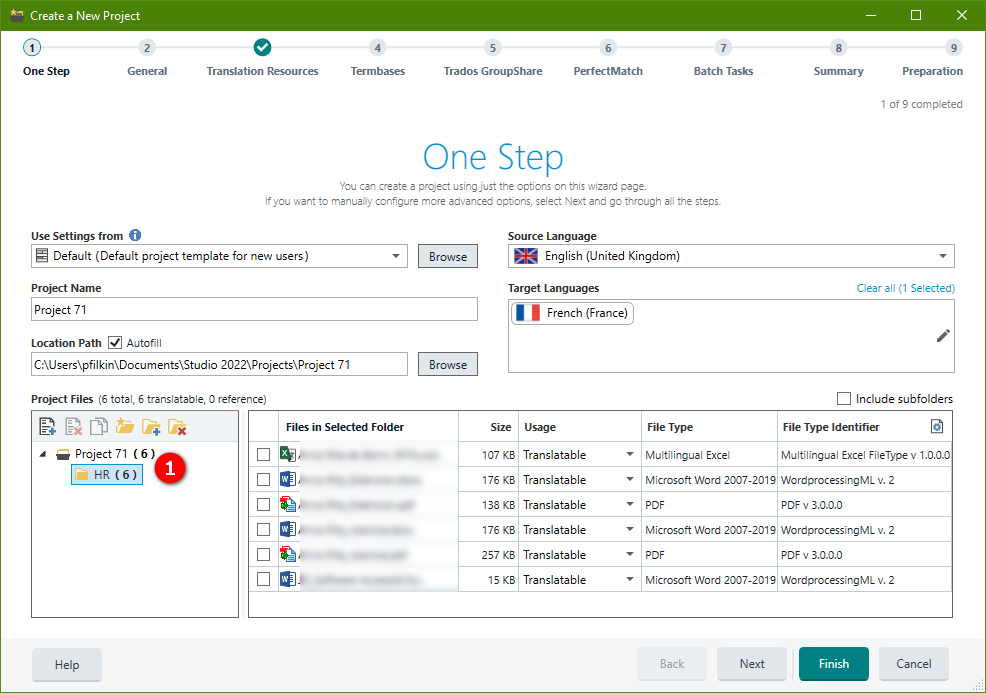986x693 pixels.
Task: Click the Add Files icon in Project Files toolbar
Action: pos(47,426)
